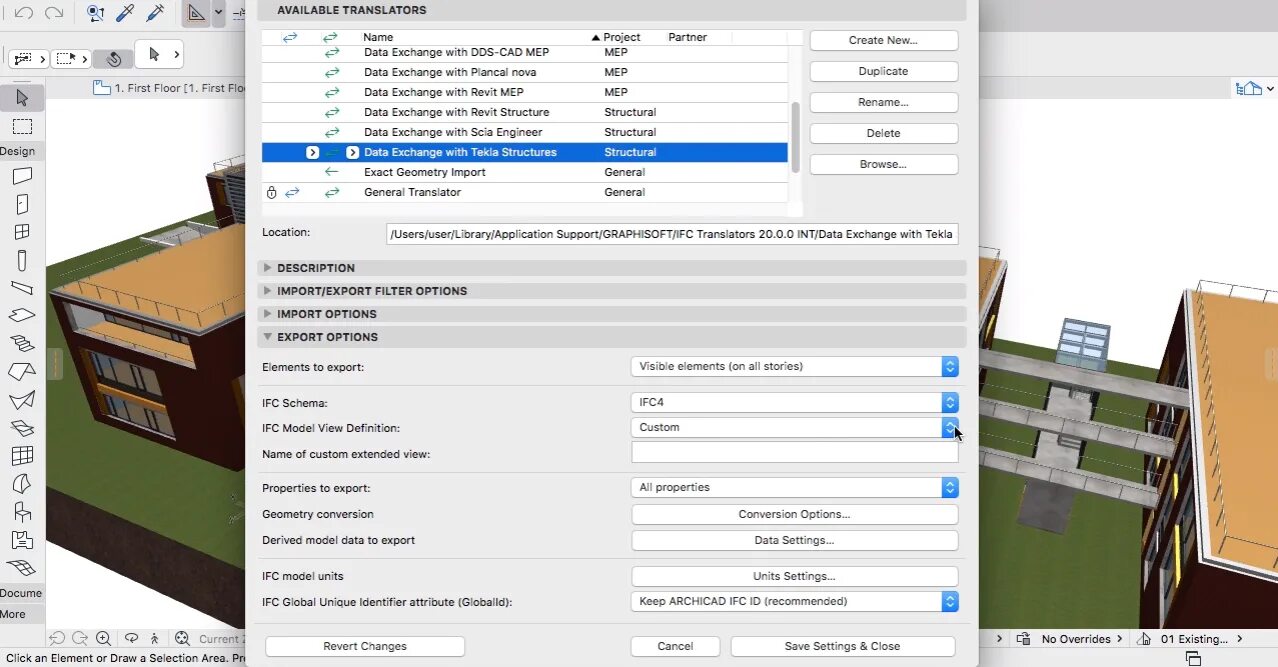Screen dimensions: 1278x667
Task: Select Data Exchange with Revit Structure row
Action: (524, 112)
